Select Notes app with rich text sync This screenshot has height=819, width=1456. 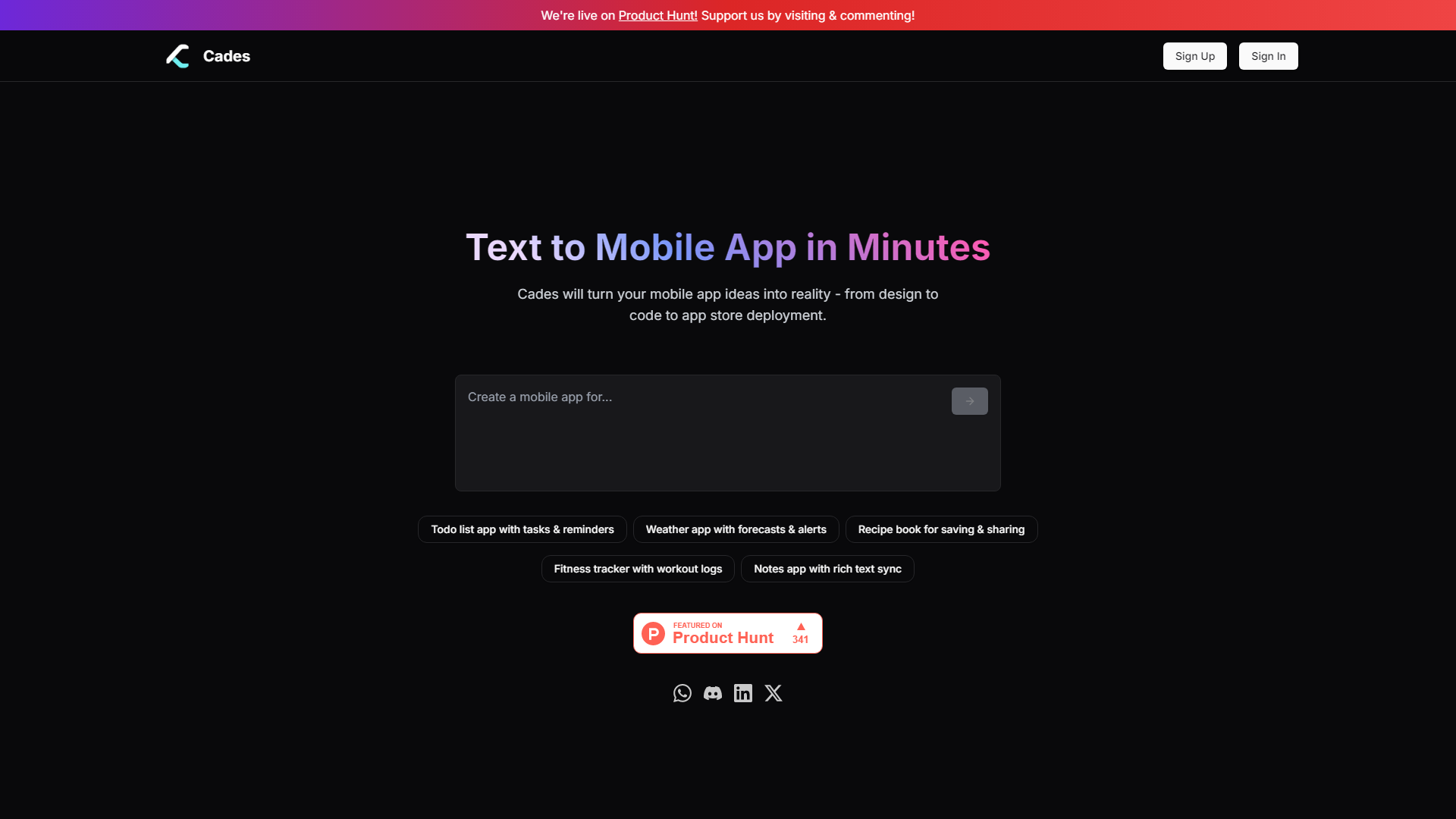(828, 569)
